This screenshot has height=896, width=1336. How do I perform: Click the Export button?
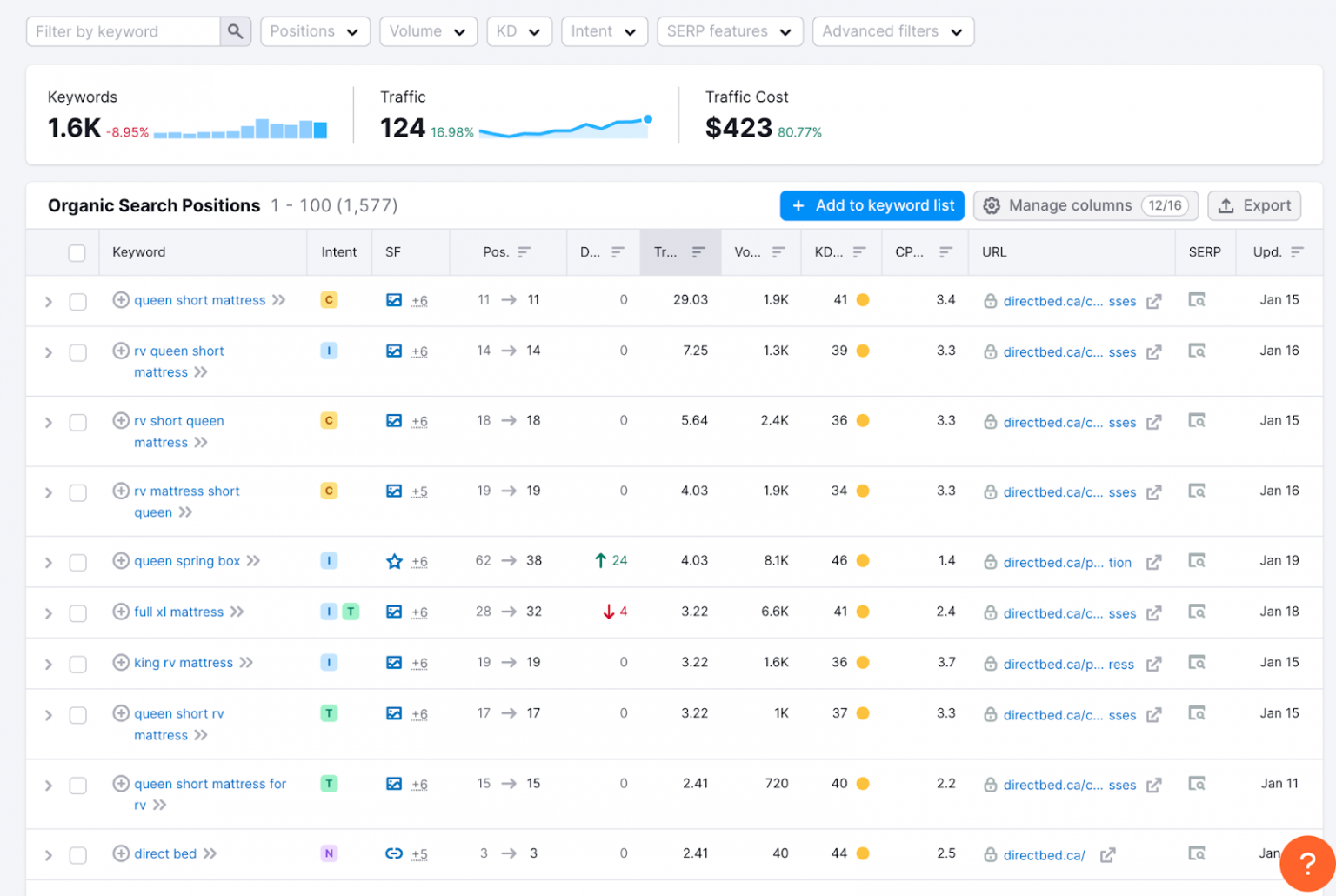click(x=1254, y=205)
